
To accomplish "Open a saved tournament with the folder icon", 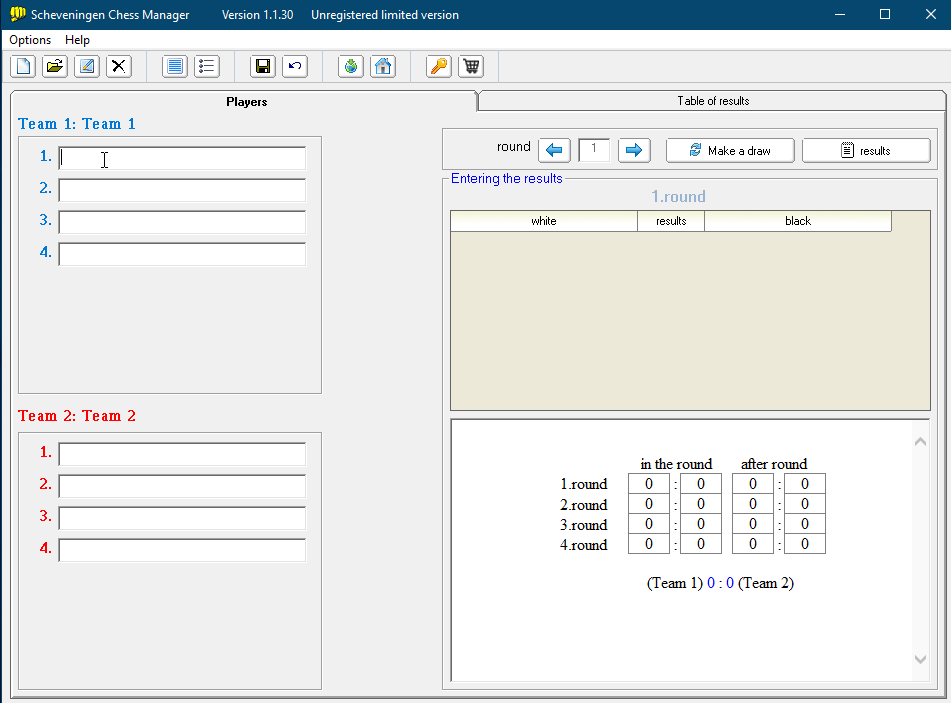I will [x=55, y=66].
